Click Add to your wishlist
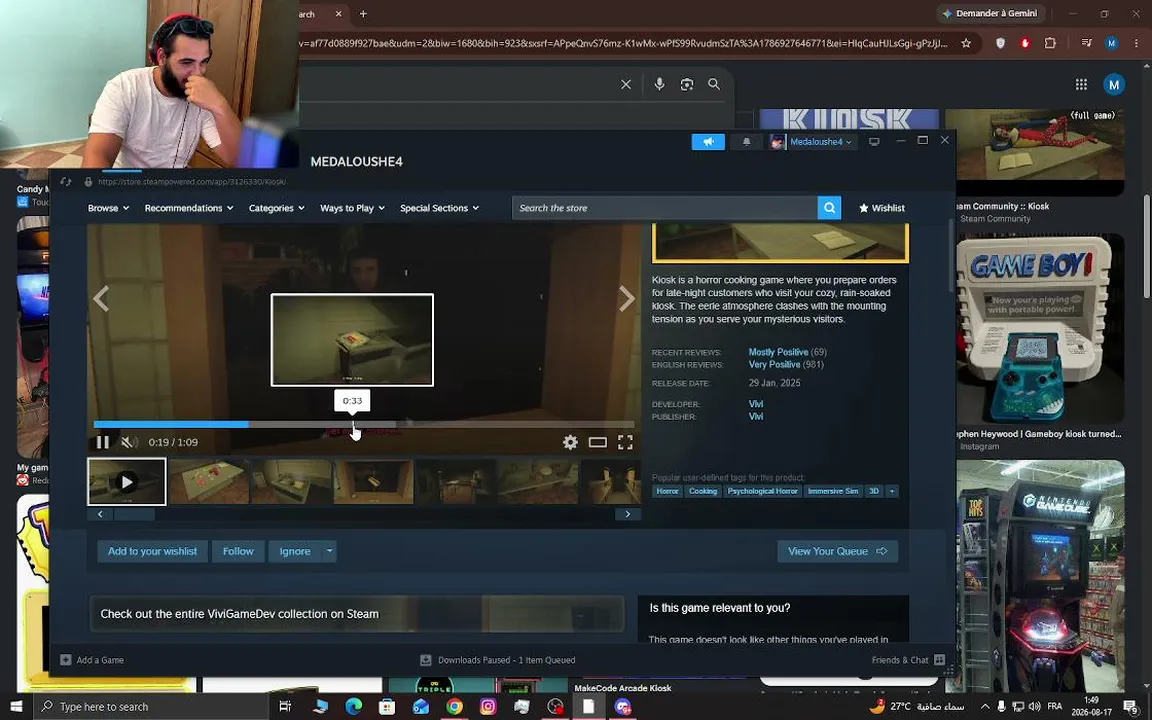This screenshot has height=720, width=1152. 152,551
